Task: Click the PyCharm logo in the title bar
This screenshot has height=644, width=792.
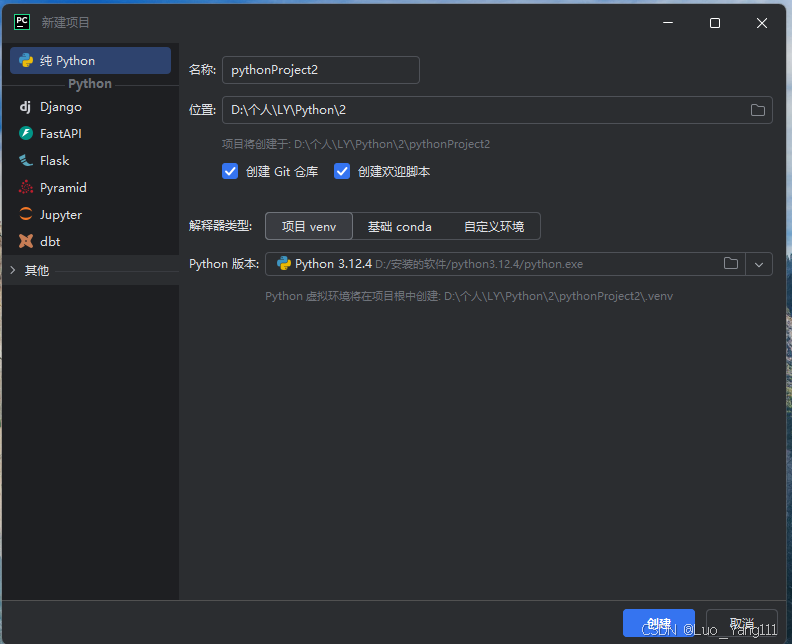Action: 22,22
